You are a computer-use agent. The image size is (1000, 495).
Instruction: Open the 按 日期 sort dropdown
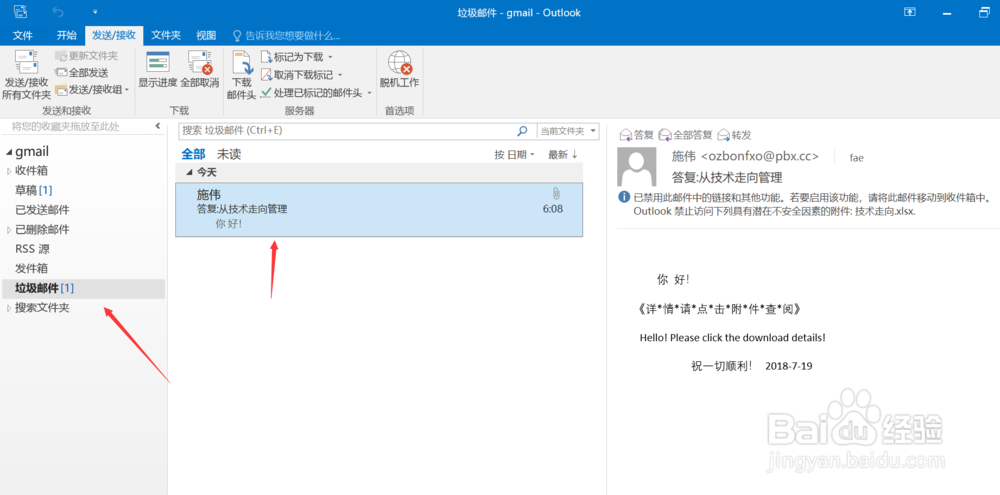(514, 154)
